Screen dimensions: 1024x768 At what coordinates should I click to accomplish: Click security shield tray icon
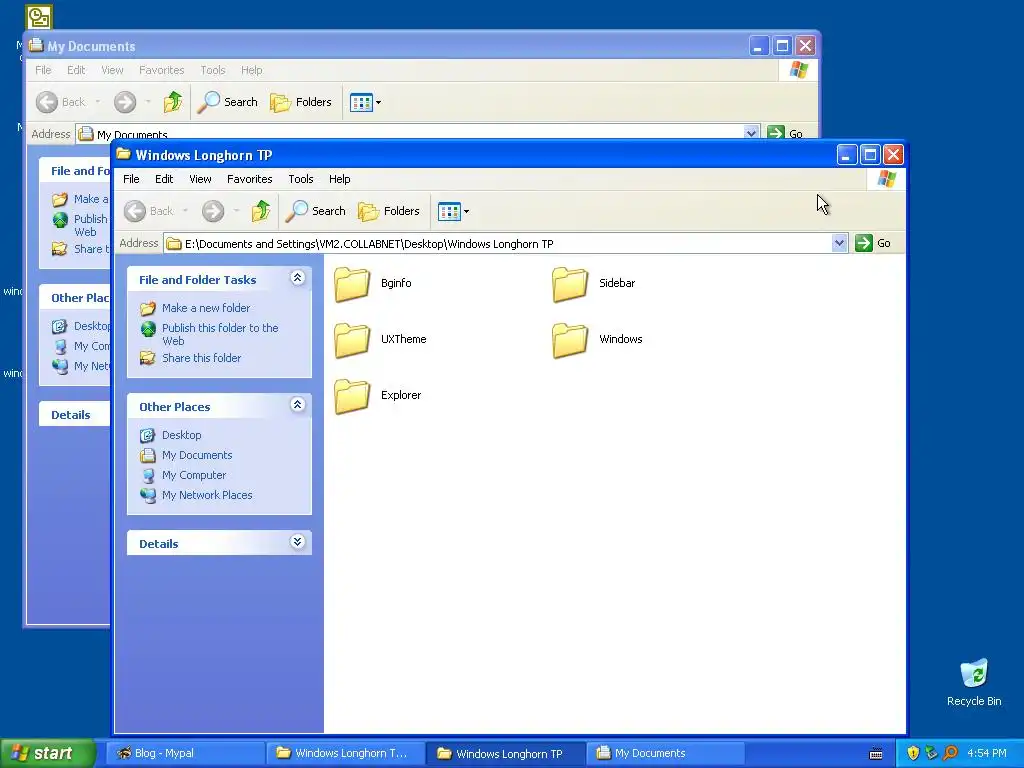pyautogui.click(x=913, y=754)
